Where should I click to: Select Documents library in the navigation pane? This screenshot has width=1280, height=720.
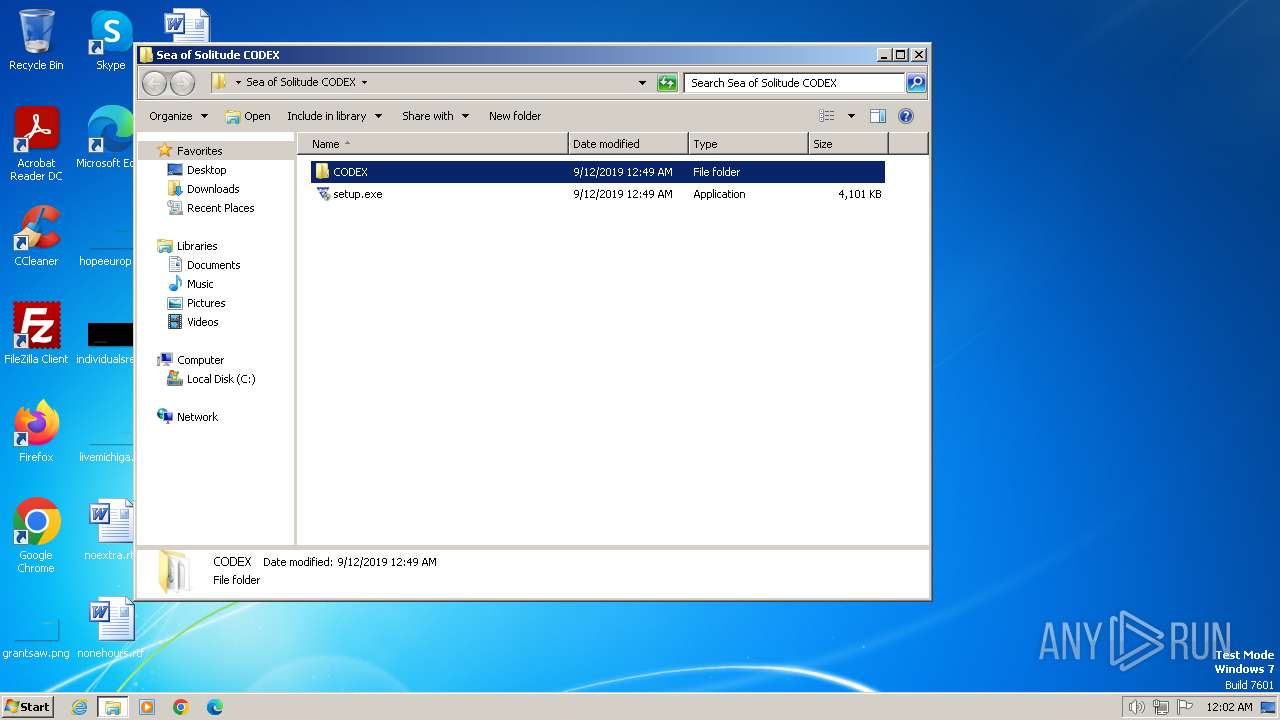coord(213,265)
